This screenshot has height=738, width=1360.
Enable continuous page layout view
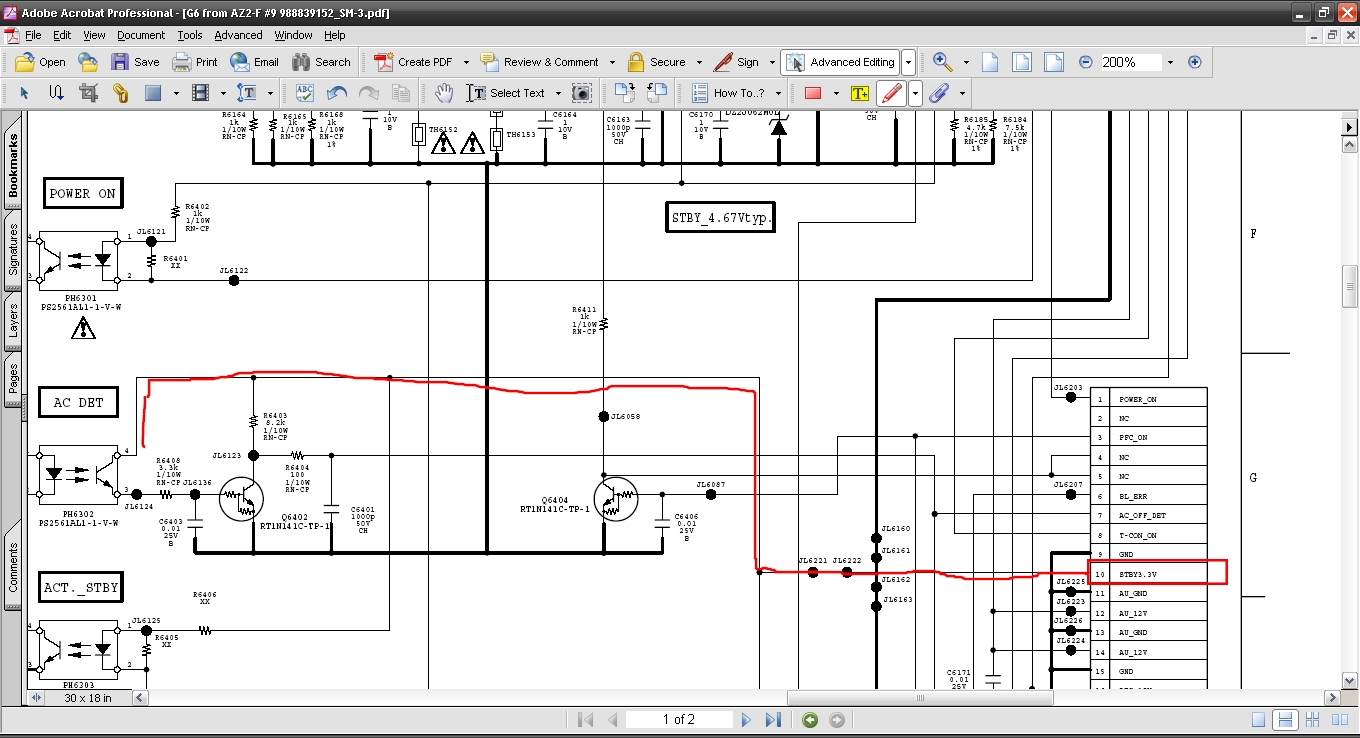[1286, 720]
